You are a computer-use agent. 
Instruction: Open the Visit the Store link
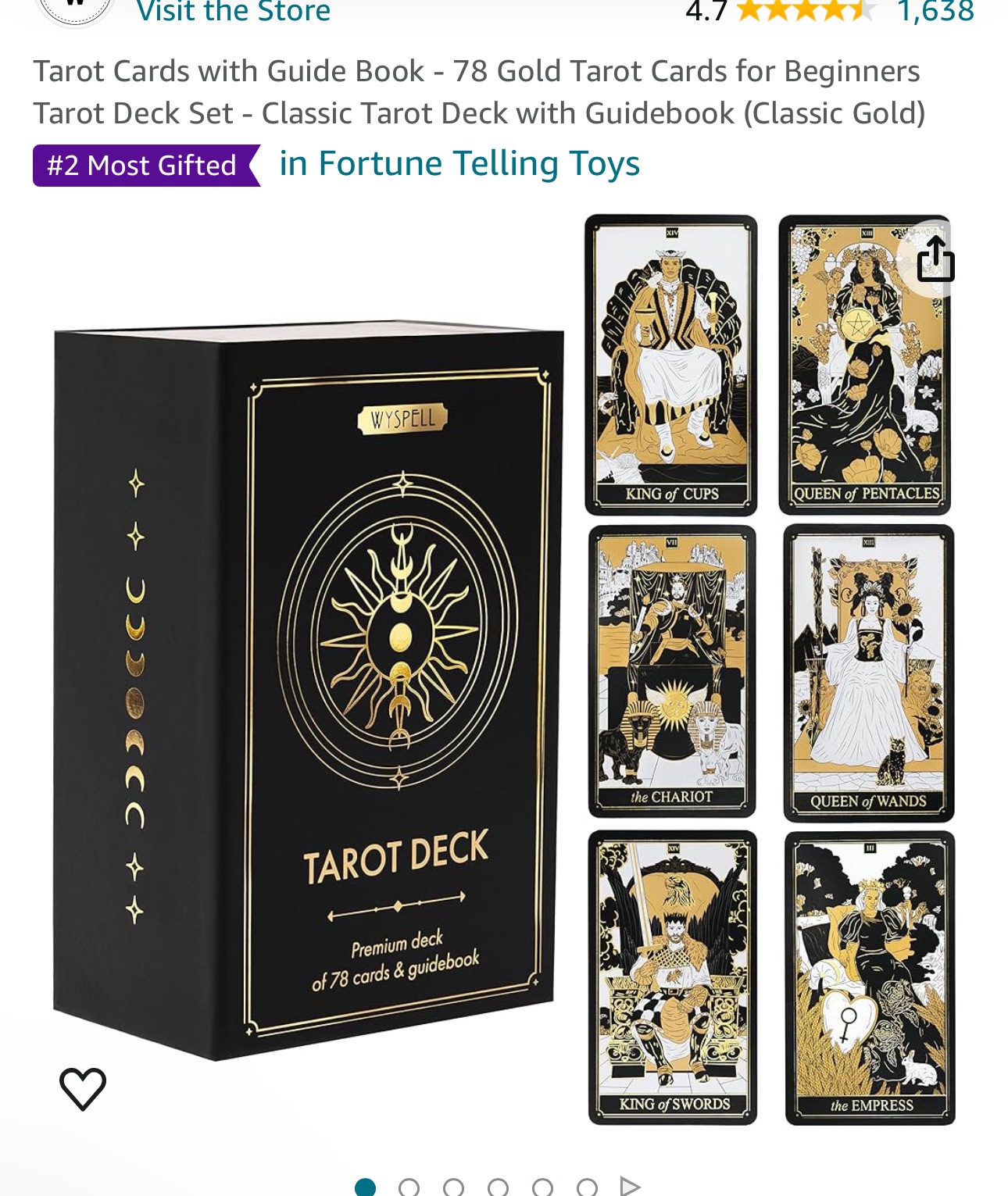(x=233, y=11)
